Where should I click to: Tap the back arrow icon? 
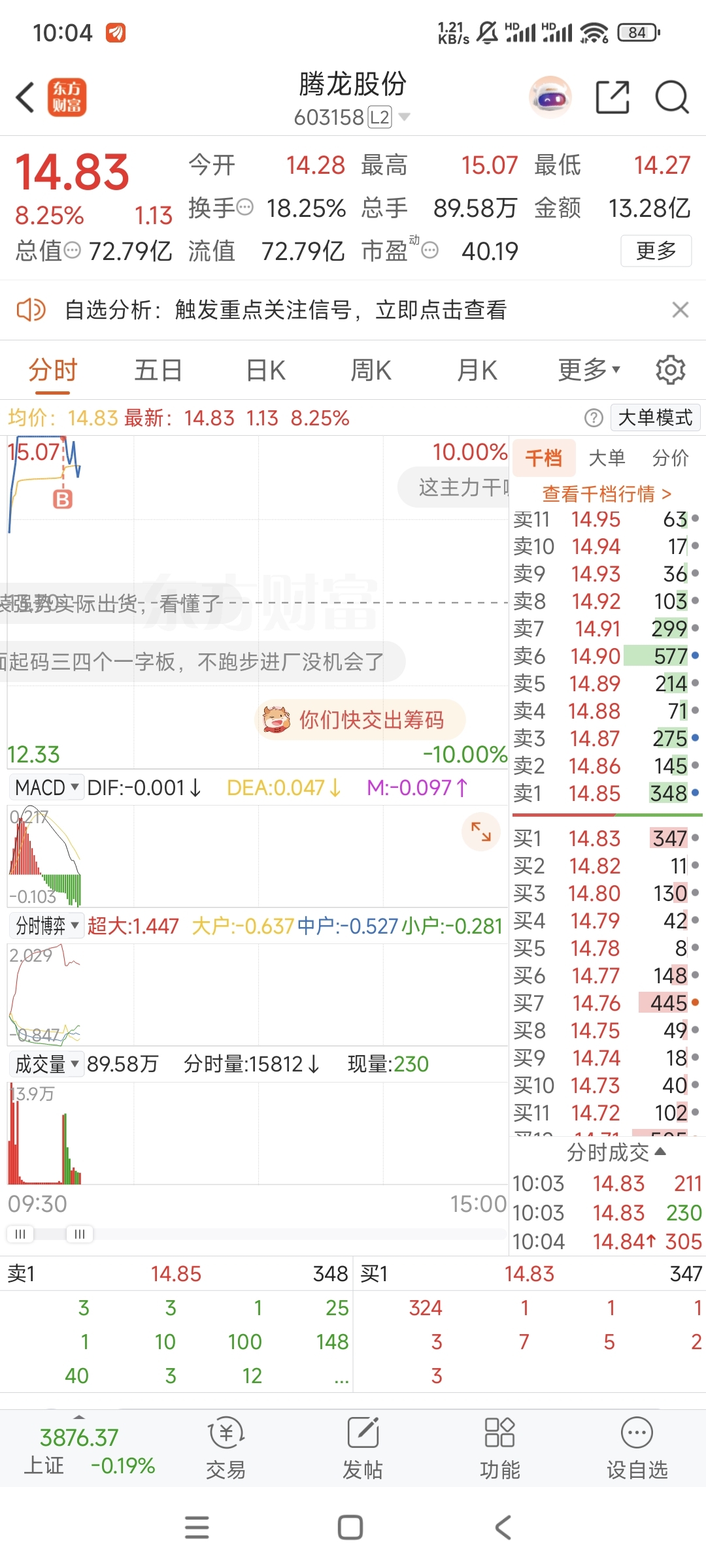click(x=25, y=98)
